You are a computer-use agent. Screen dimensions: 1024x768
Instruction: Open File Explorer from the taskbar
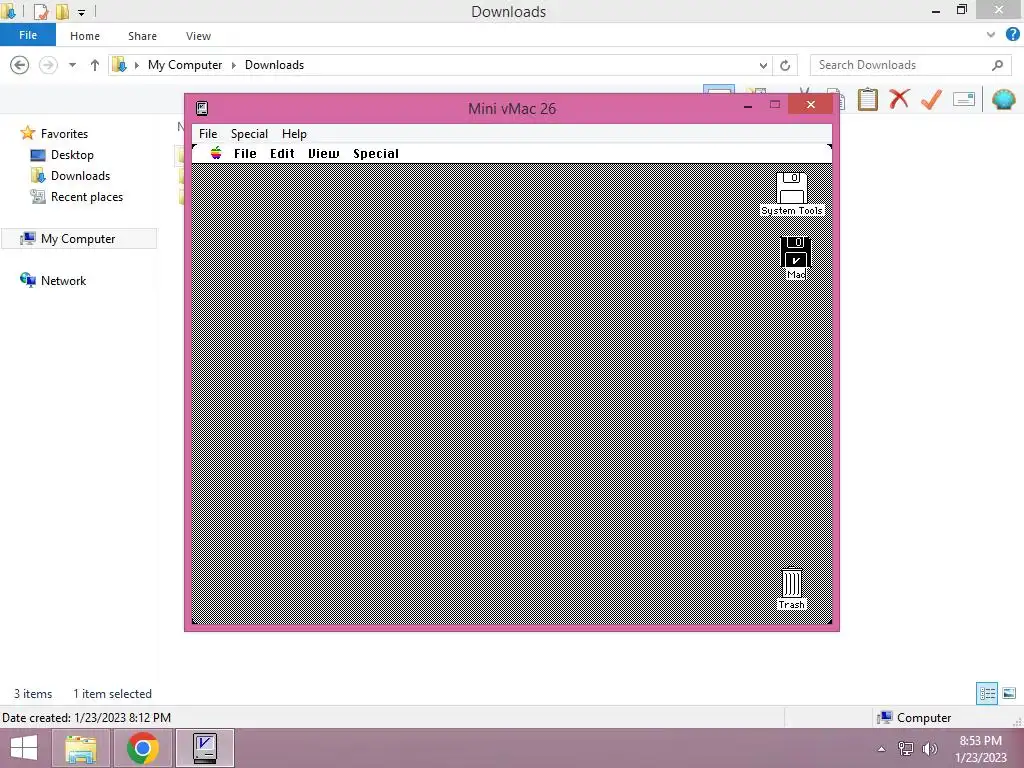tap(81, 748)
